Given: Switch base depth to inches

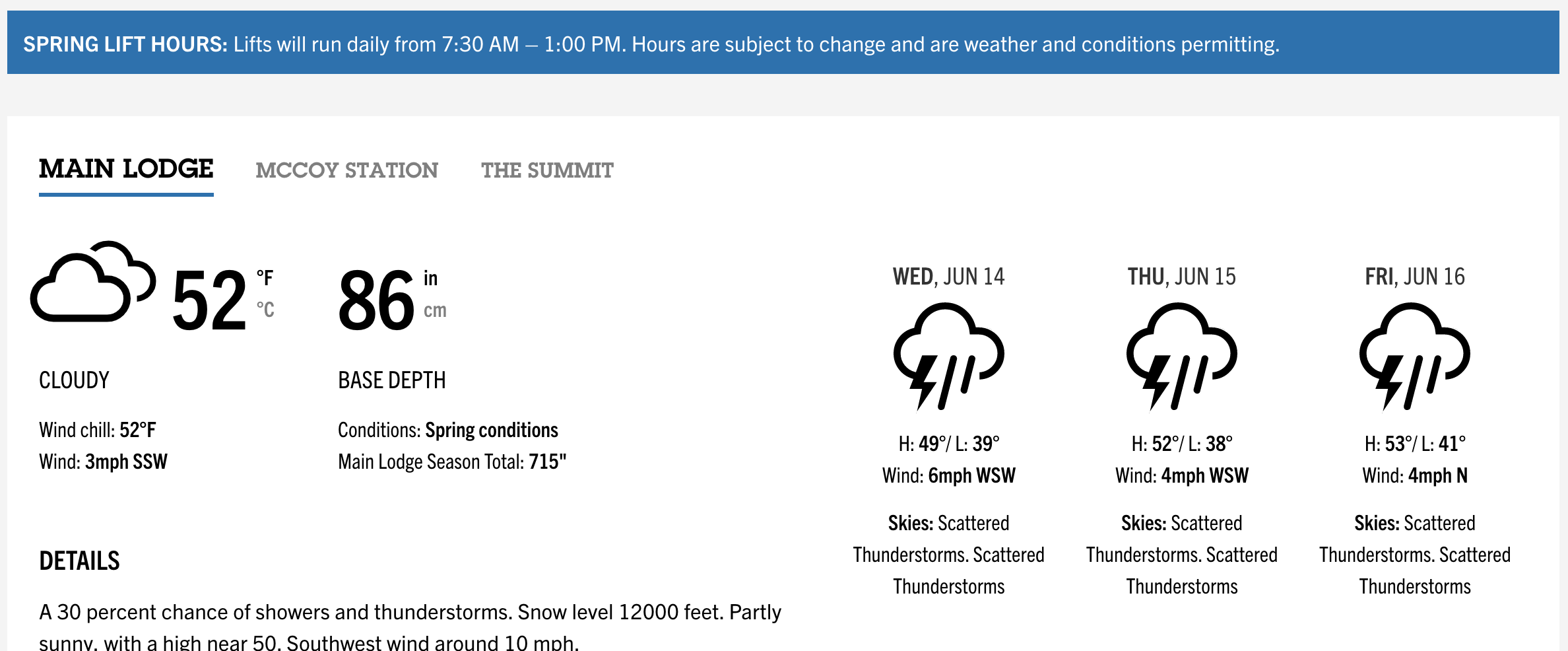Looking at the screenshot, I should pyautogui.click(x=431, y=278).
